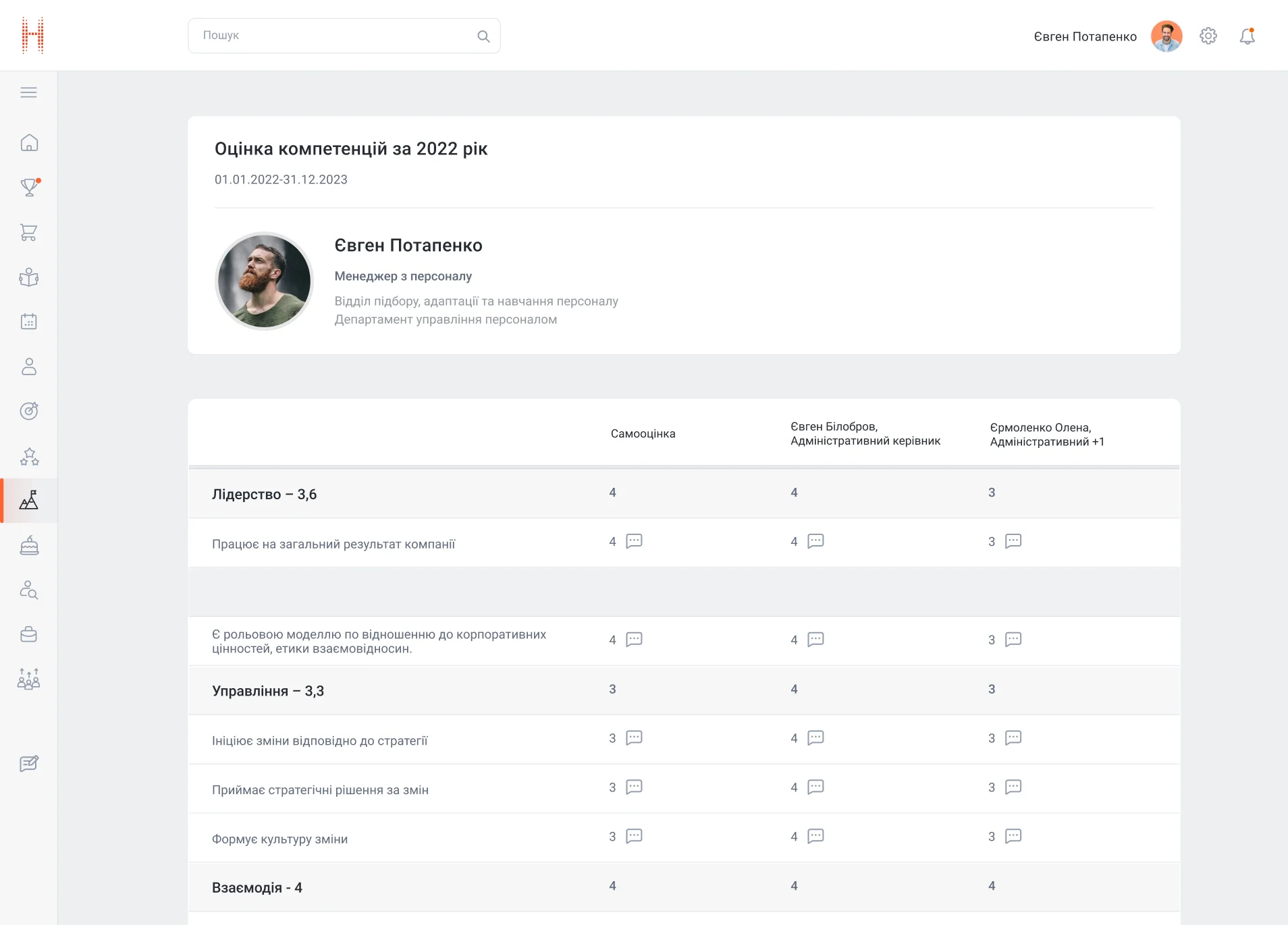Open the calendar icon in sidebar

[x=29, y=322]
